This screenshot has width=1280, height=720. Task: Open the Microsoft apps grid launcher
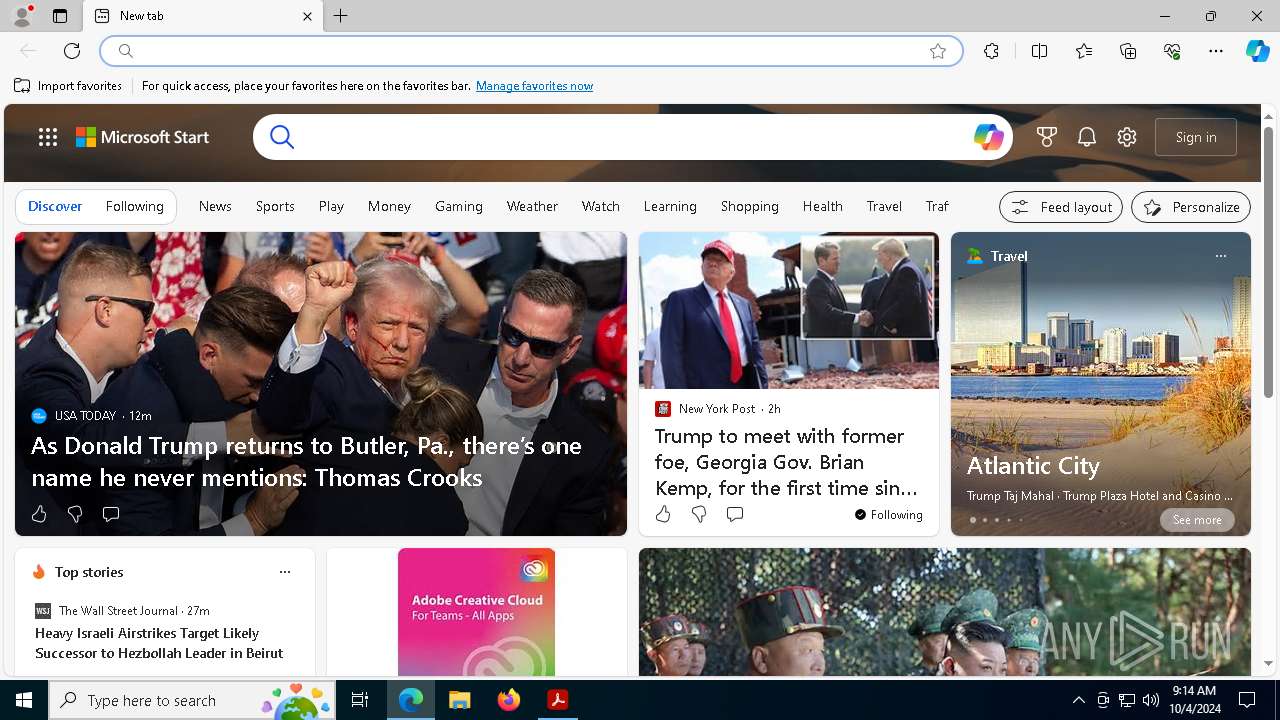tap(48, 137)
